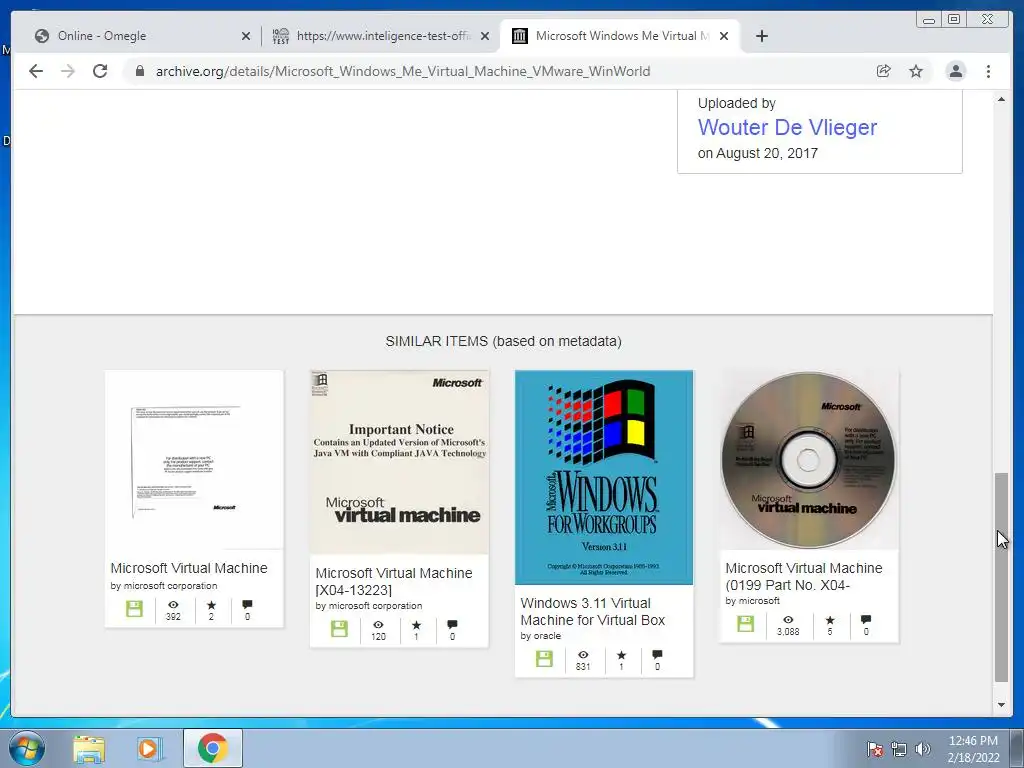Launch Windows Media Player from taskbar
This screenshot has width=1024, height=768.
click(x=150, y=748)
